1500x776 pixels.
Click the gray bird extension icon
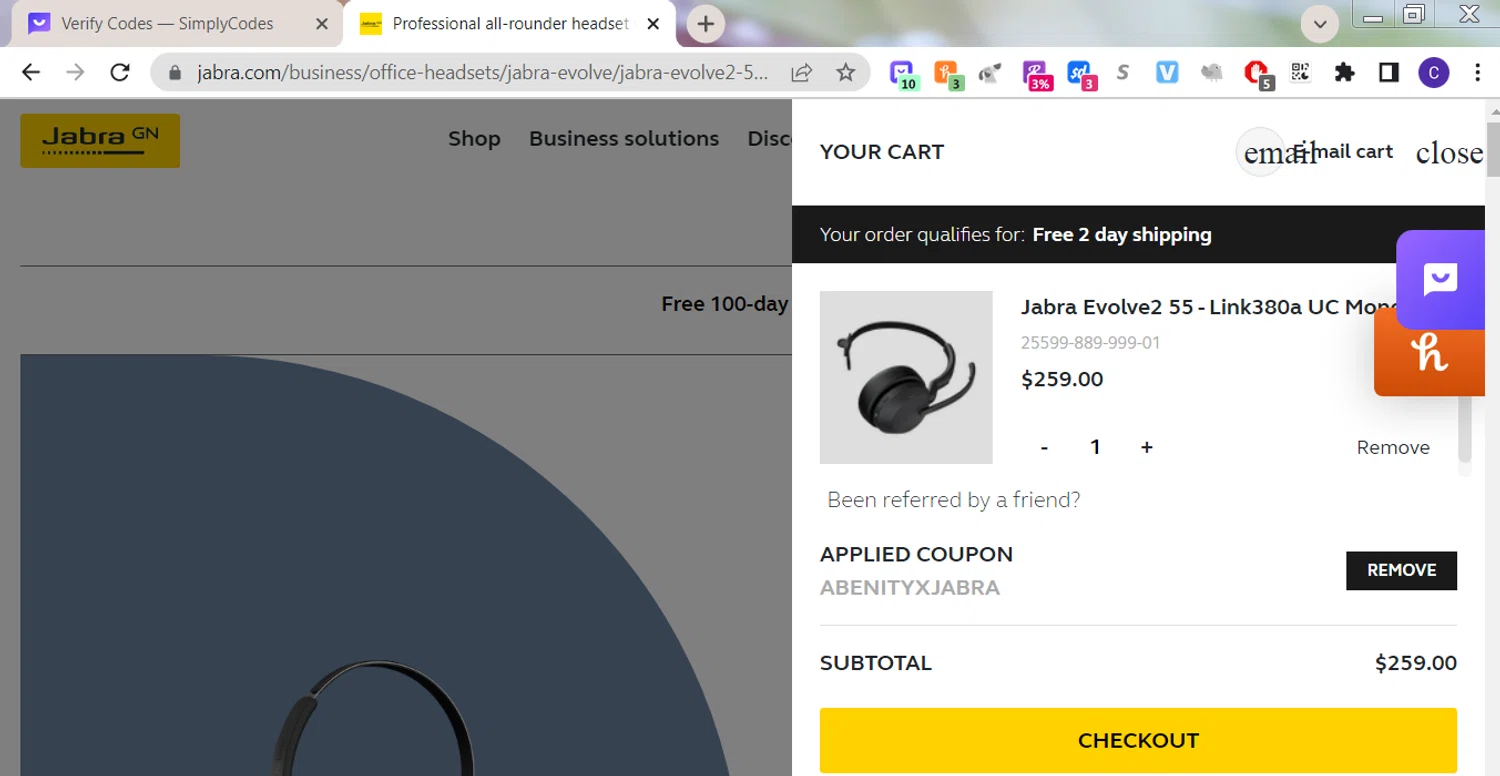1211,72
